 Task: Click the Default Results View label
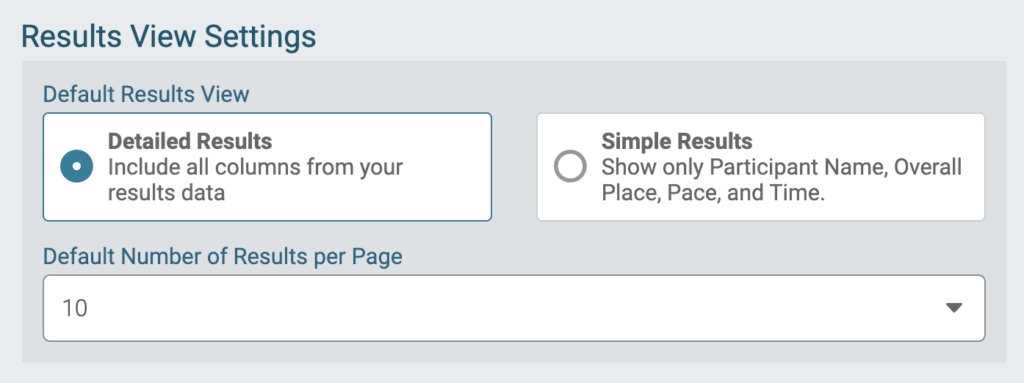[146, 94]
